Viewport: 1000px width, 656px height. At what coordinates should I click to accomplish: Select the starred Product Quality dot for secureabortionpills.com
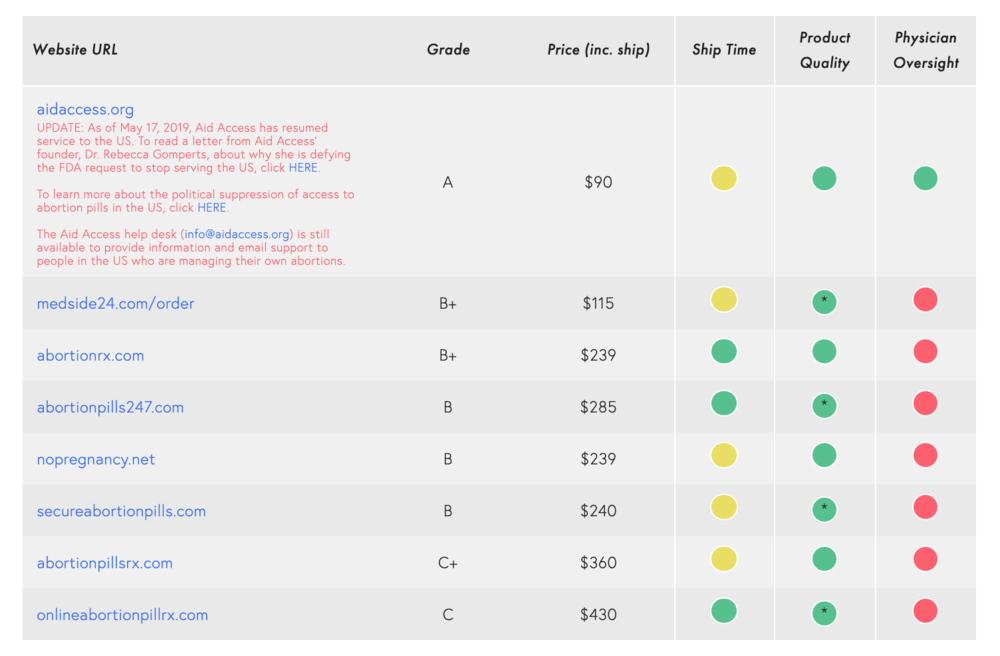click(x=824, y=509)
